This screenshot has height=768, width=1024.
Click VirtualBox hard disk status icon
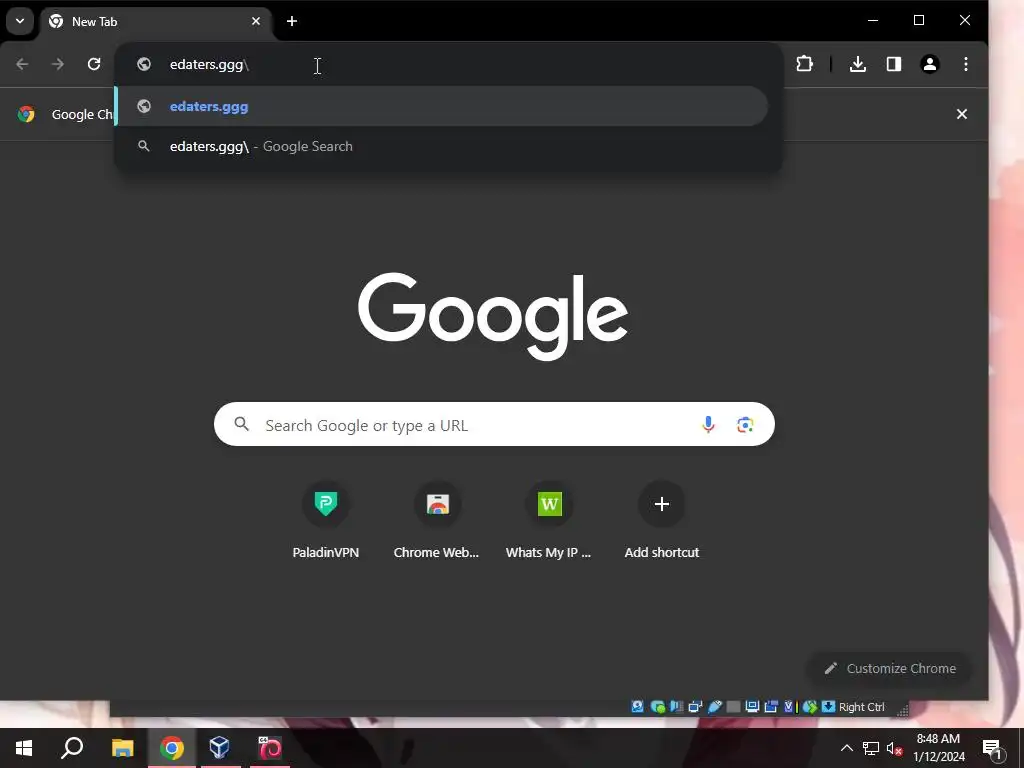click(x=637, y=707)
